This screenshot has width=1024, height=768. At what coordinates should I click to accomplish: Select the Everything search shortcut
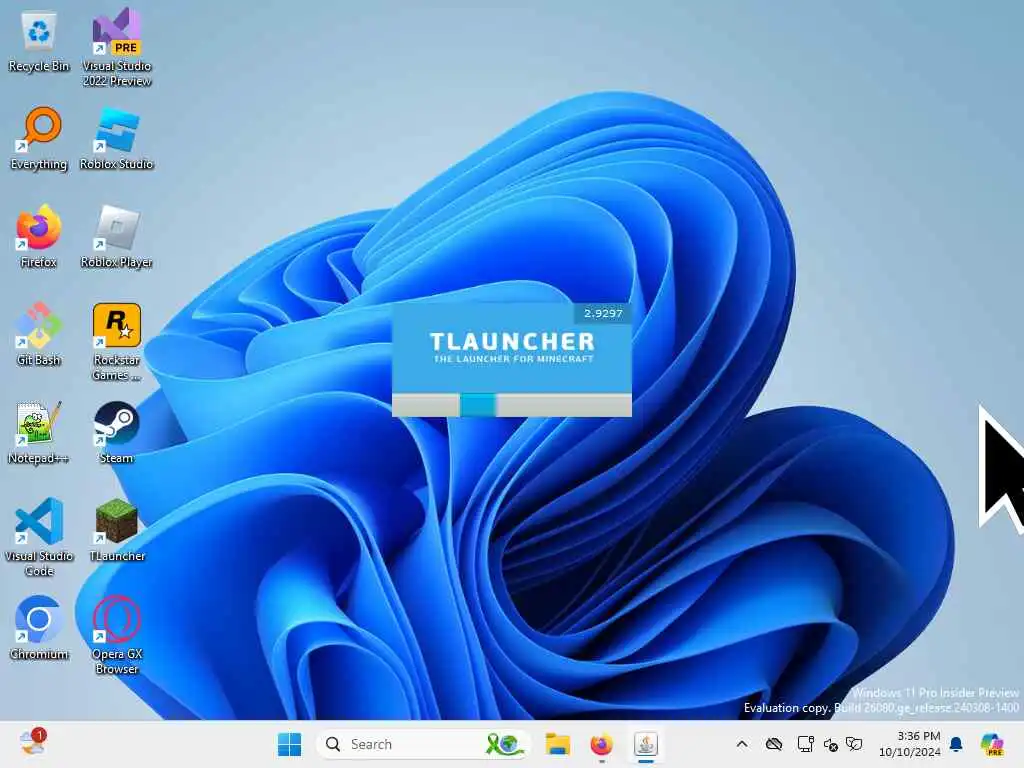point(39,139)
